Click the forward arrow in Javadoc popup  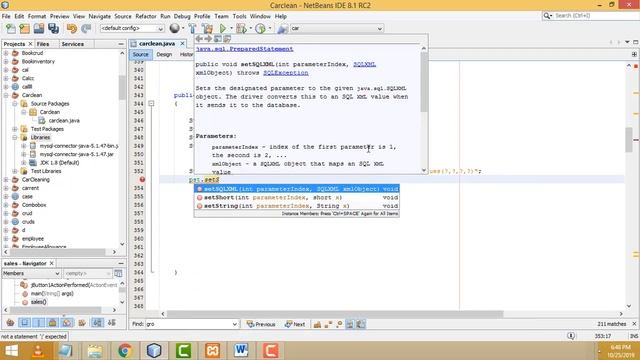[208, 39]
